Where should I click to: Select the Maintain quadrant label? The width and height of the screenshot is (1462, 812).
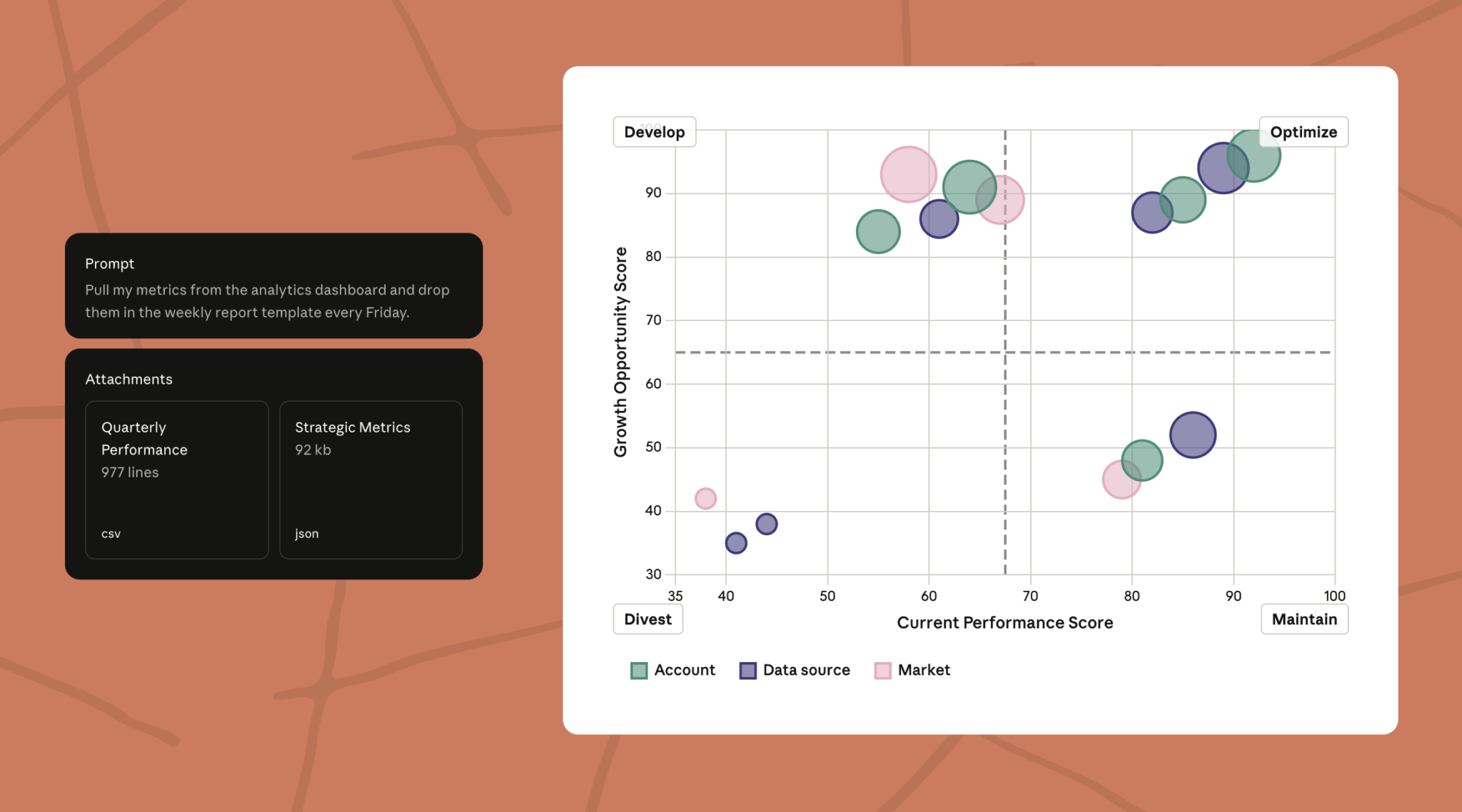point(1304,619)
